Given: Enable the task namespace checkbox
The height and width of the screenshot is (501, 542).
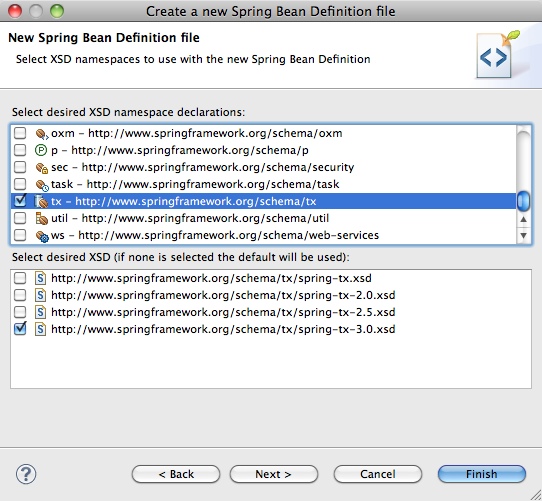Looking at the screenshot, I should [20, 184].
